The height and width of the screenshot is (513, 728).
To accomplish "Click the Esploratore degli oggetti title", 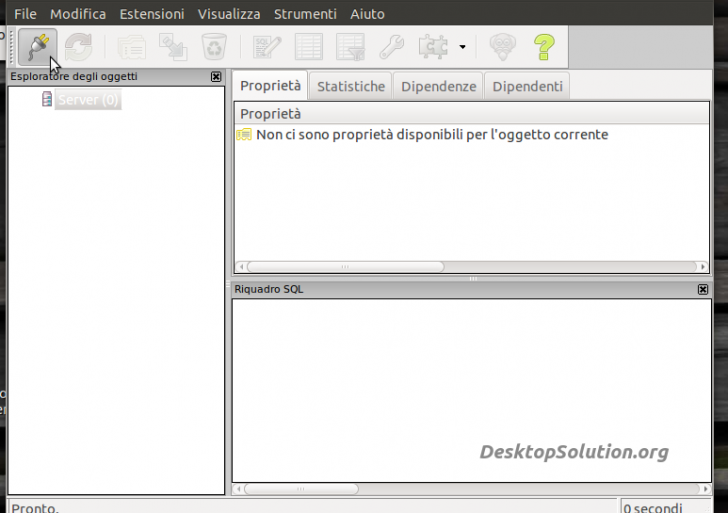I will point(74,76).
